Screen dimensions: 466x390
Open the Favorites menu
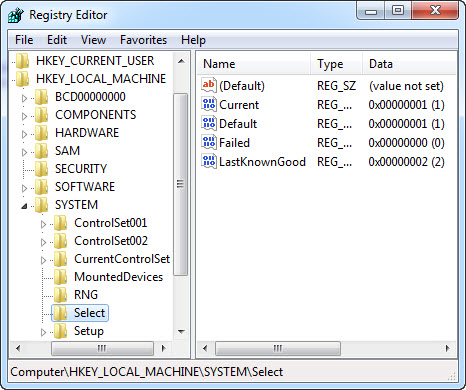click(x=143, y=40)
